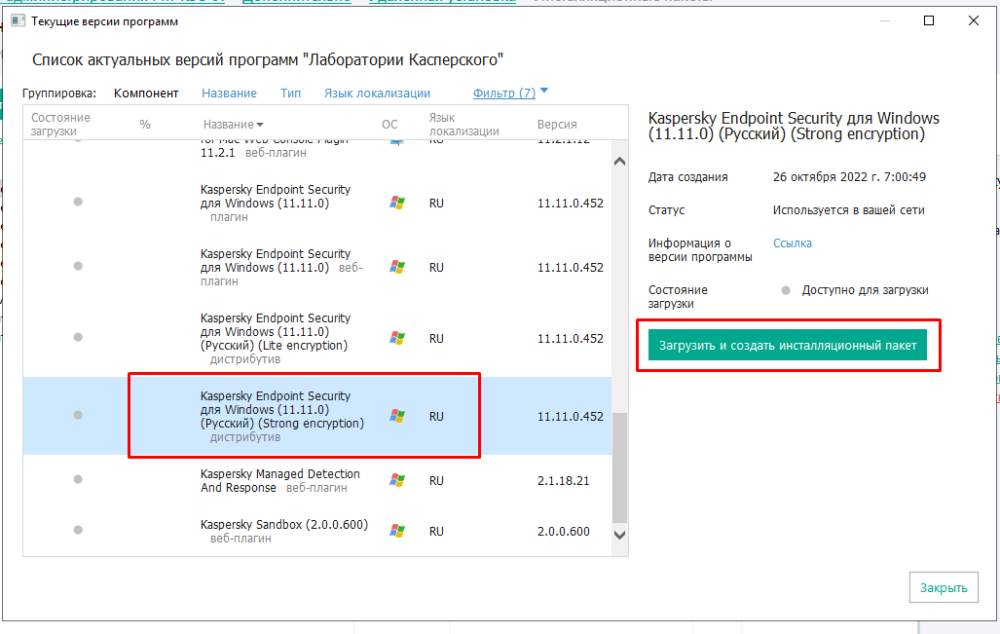Click Windows icon in 11.11.0 плагин row
The width and height of the screenshot is (1000, 634).
click(x=397, y=203)
